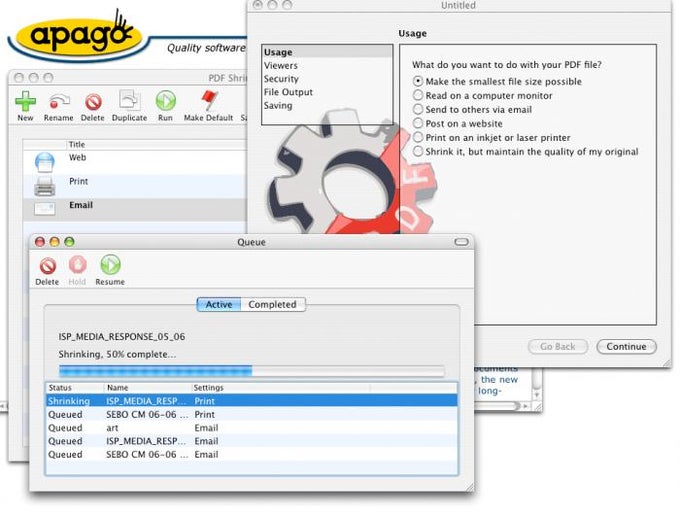The width and height of the screenshot is (680, 513).
Task: Click the green New plus icon
Action: (26, 102)
